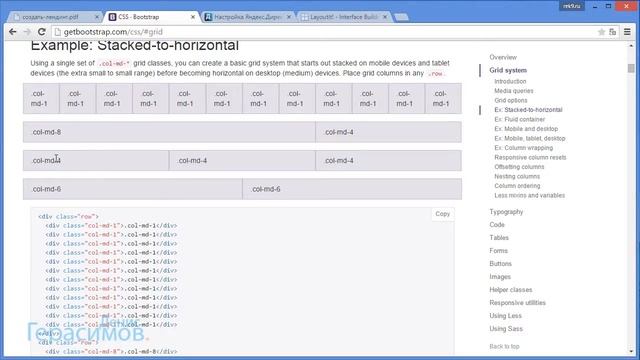
Task: Jump to Using Less section
Action: 505,316
